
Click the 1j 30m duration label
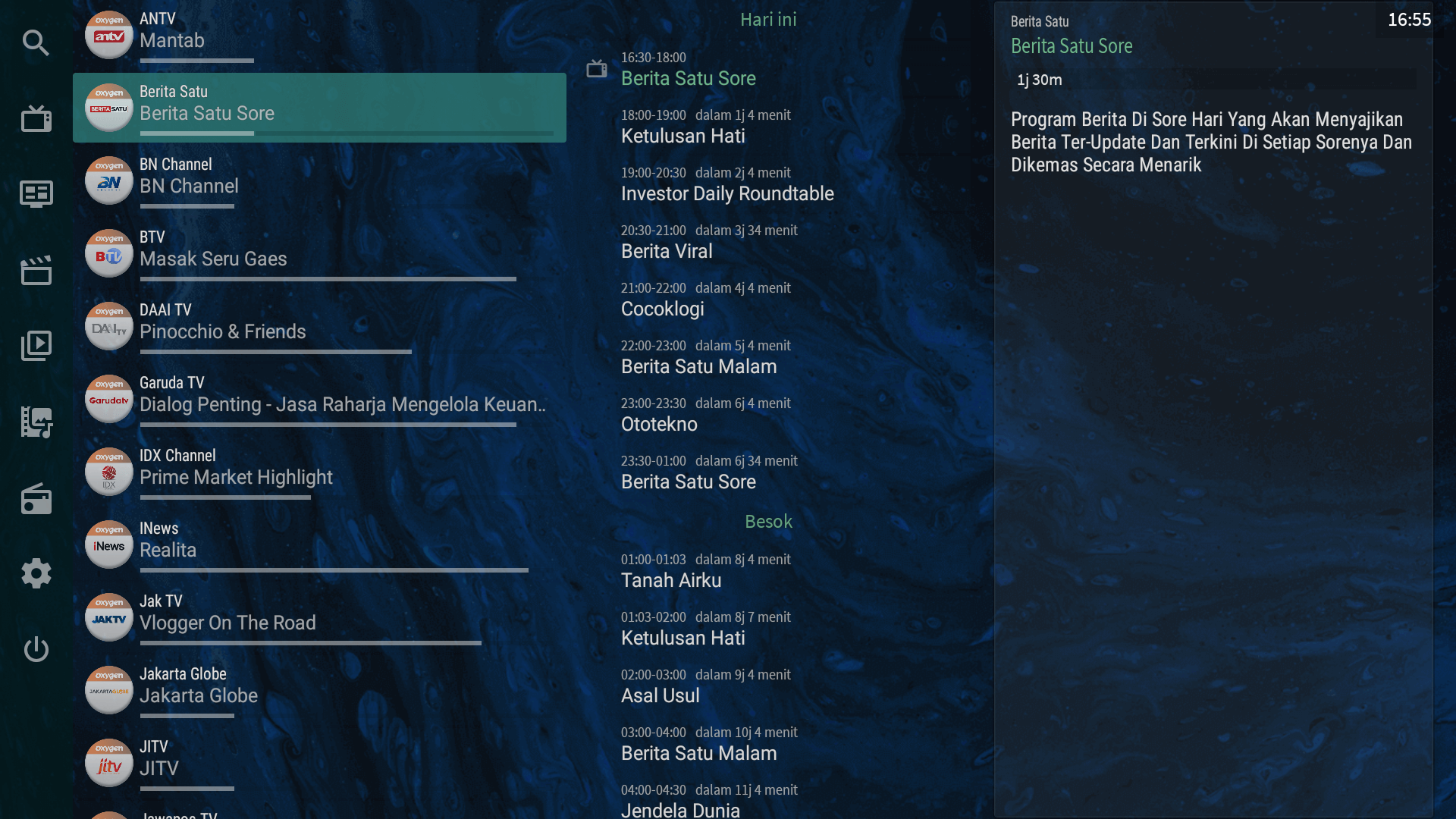tap(1040, 80)
